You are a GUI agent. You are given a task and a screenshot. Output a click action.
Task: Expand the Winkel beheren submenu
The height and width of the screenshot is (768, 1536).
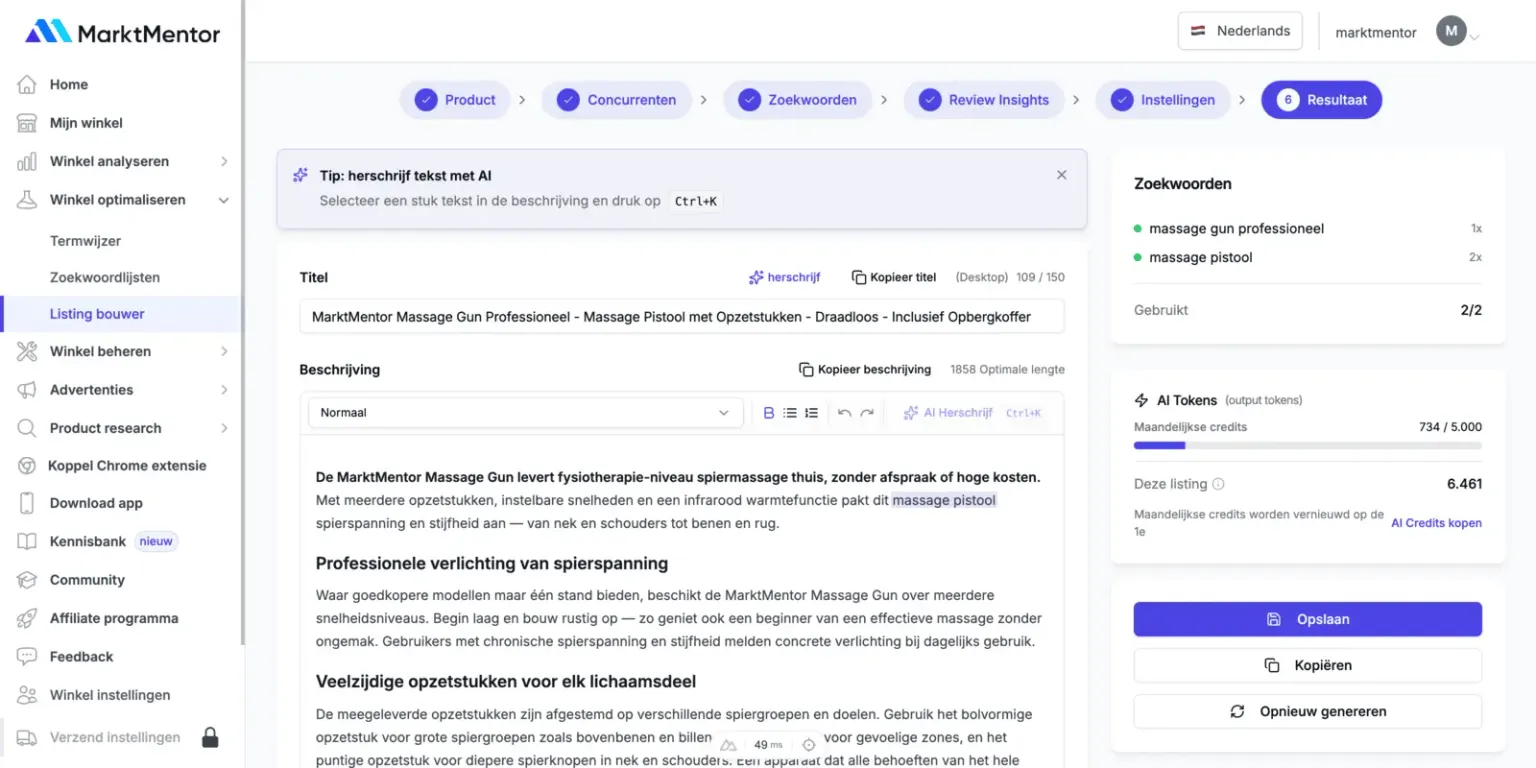[x=224, y=352]
